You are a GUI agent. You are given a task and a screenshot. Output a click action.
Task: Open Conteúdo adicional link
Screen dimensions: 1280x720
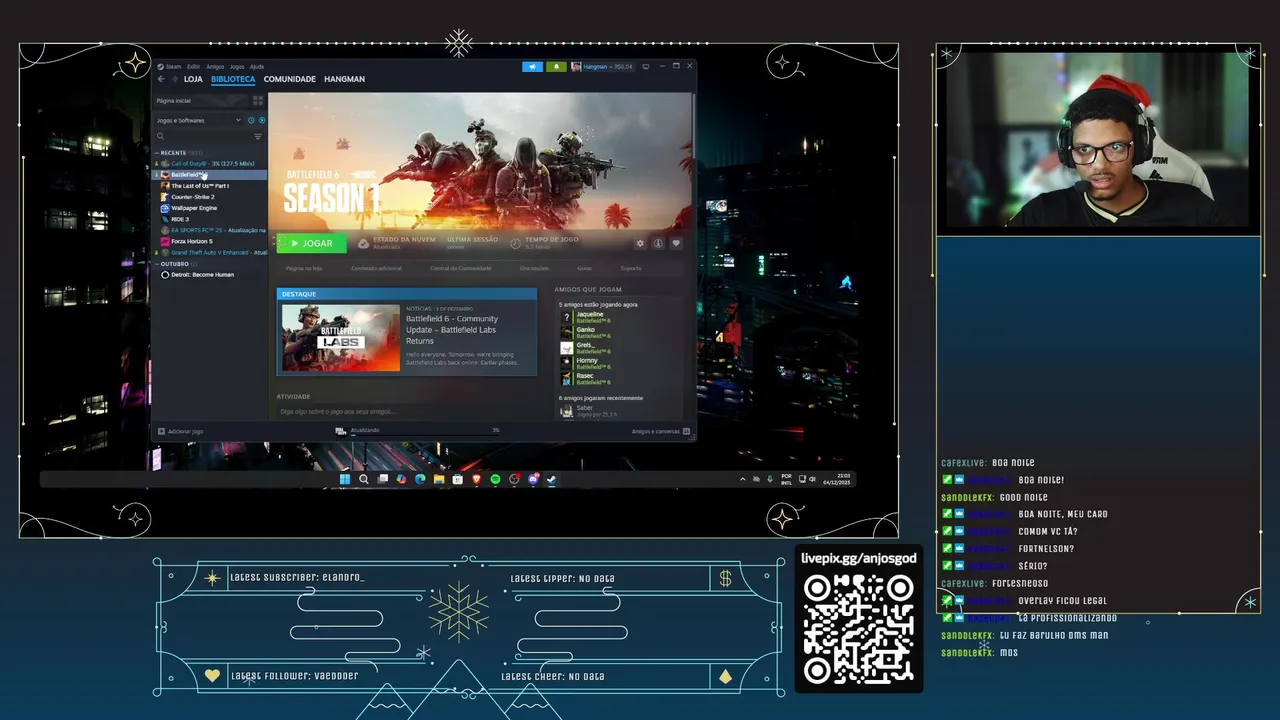pyautogui.click(x=376, y=268)
